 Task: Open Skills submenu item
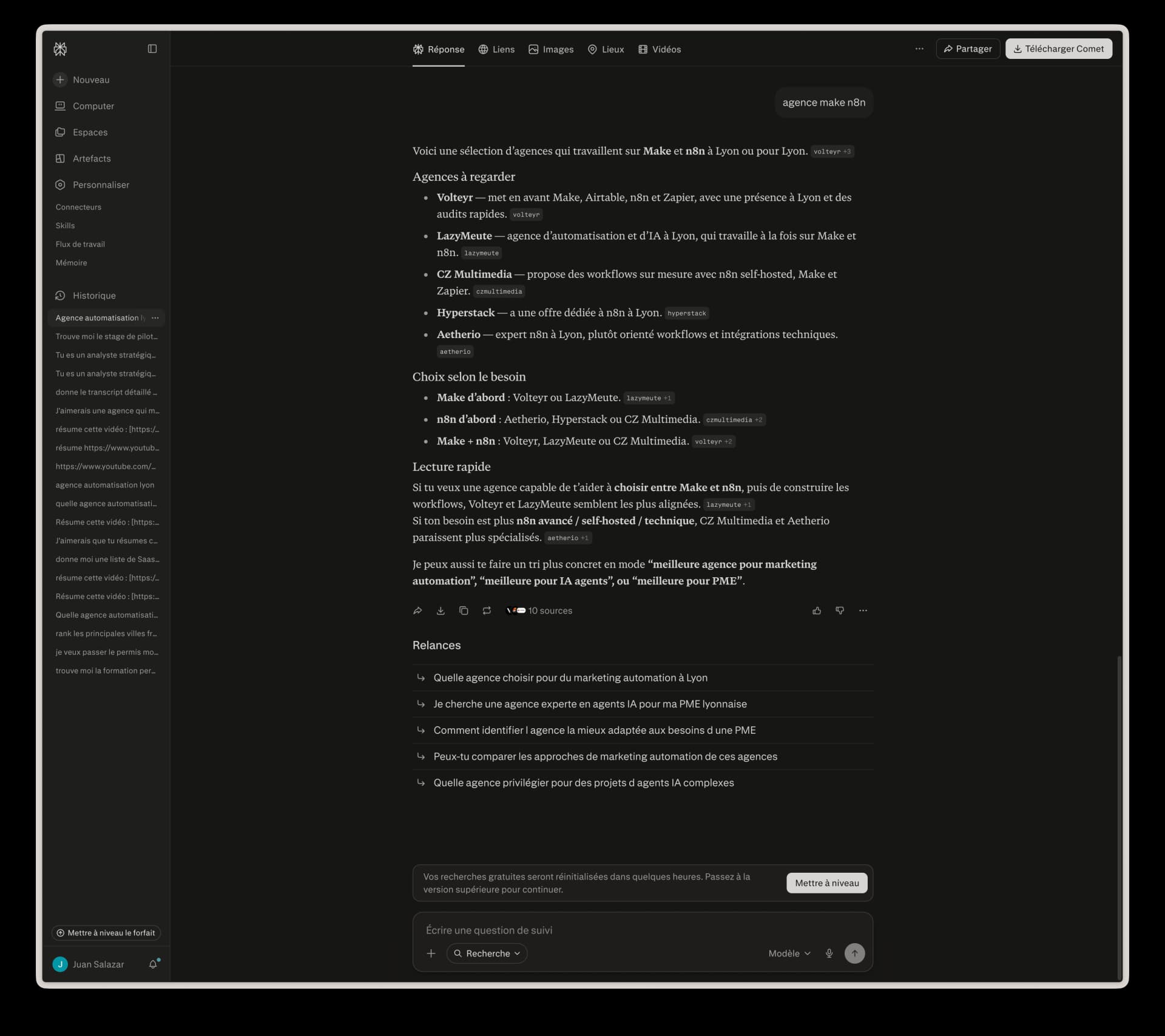[x=65, y=225]
